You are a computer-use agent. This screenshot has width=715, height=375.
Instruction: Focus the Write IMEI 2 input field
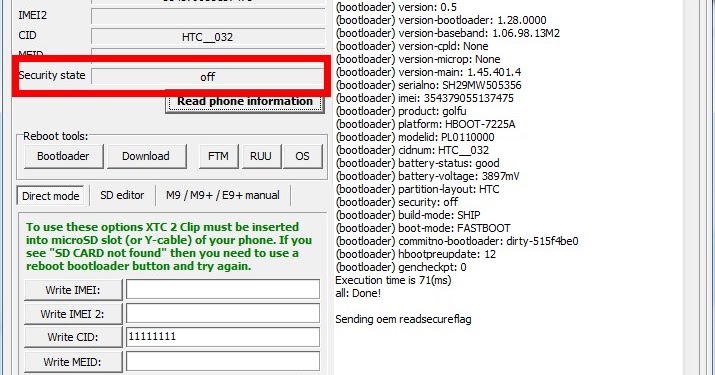[223, 313]
